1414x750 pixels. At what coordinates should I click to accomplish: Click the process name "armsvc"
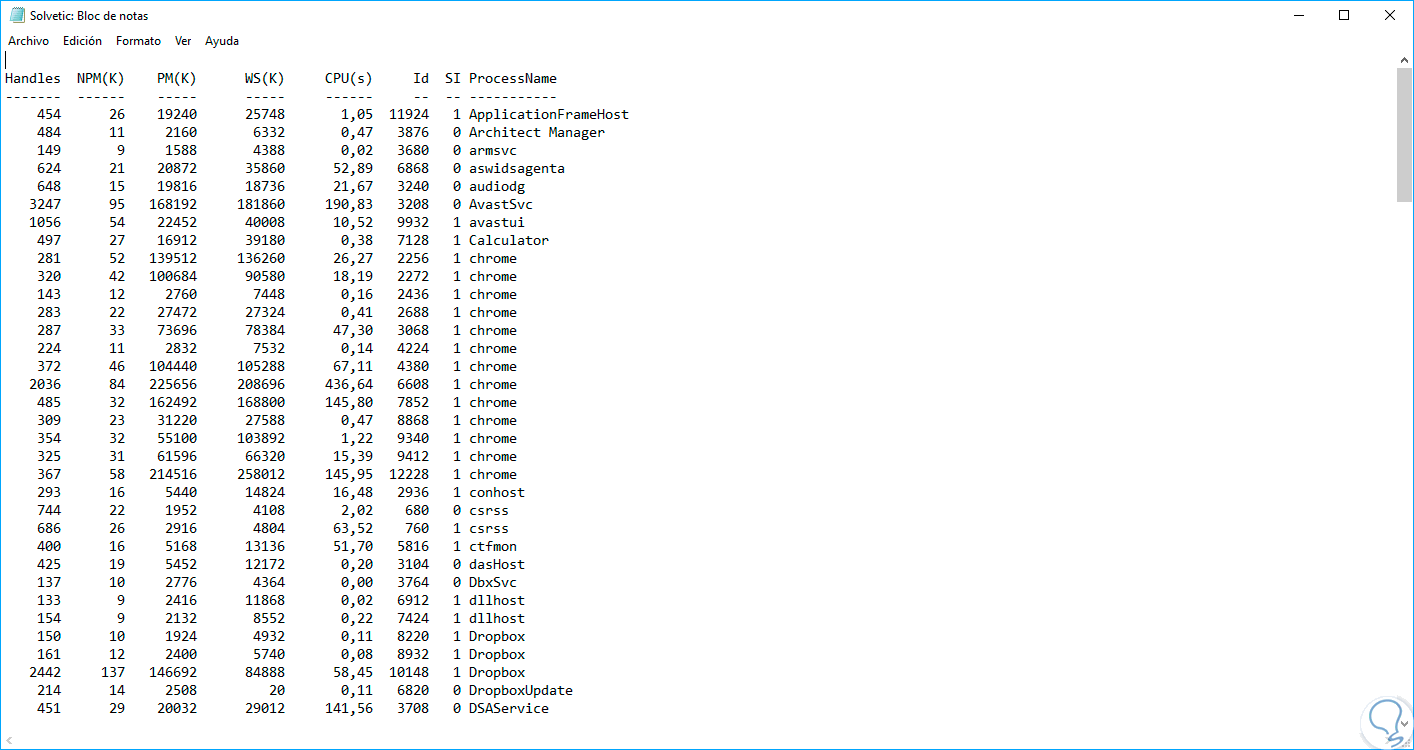[x=493, y=150]
